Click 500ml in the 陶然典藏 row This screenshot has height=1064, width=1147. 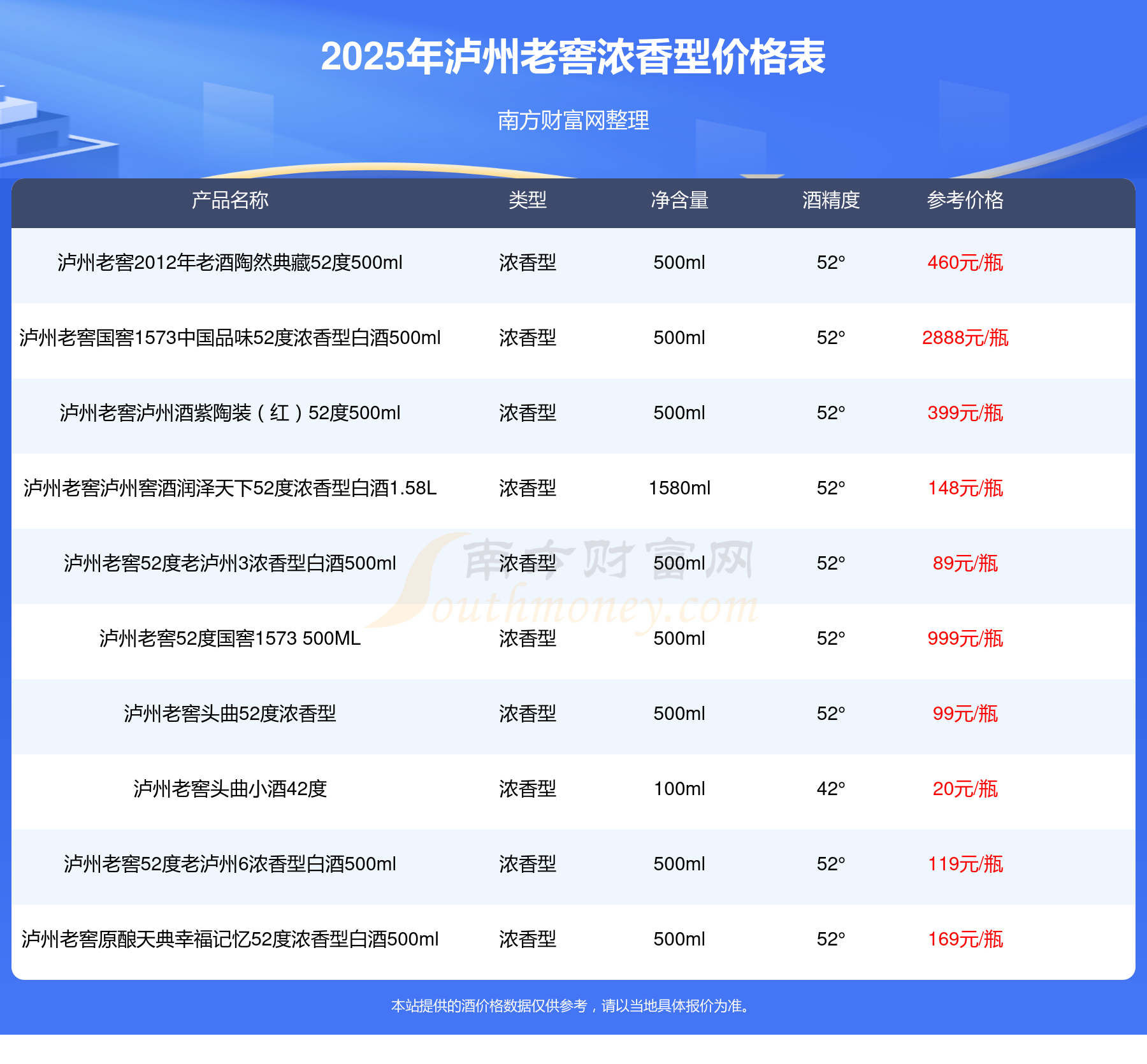[x=679, y=262]
